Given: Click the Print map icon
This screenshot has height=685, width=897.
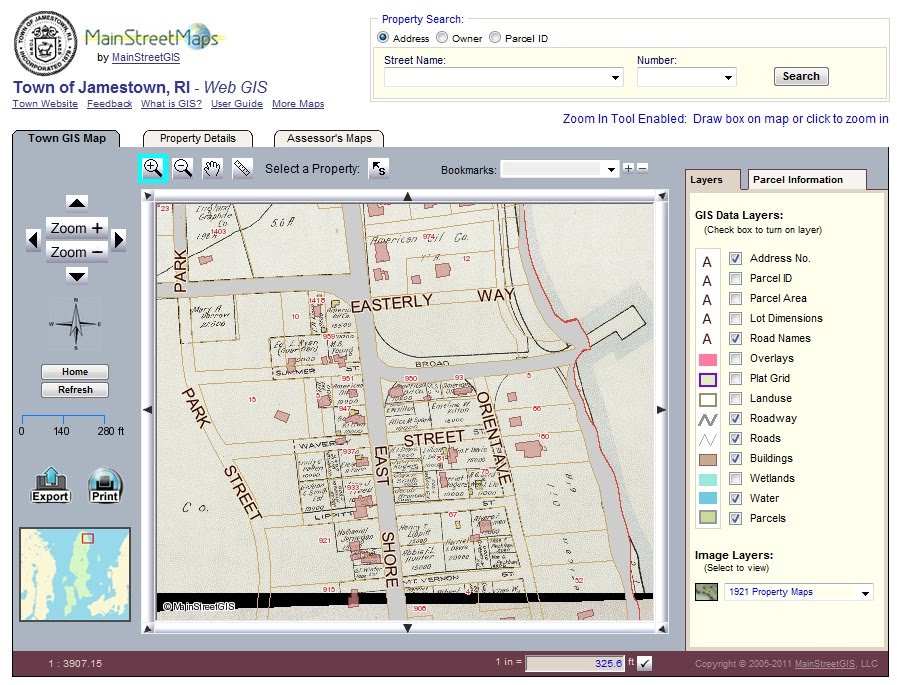Looking at the screenshot, I should (104, 483).
